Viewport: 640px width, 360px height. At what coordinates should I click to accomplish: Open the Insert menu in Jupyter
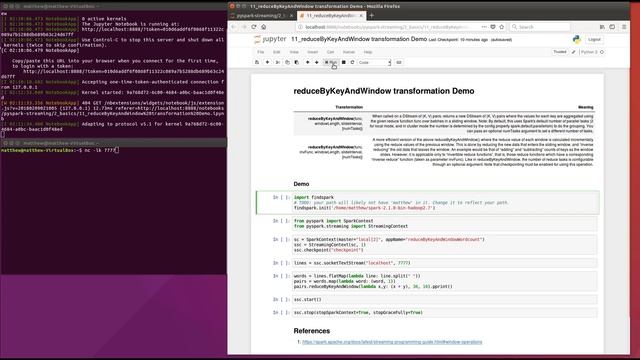point(312,52)
